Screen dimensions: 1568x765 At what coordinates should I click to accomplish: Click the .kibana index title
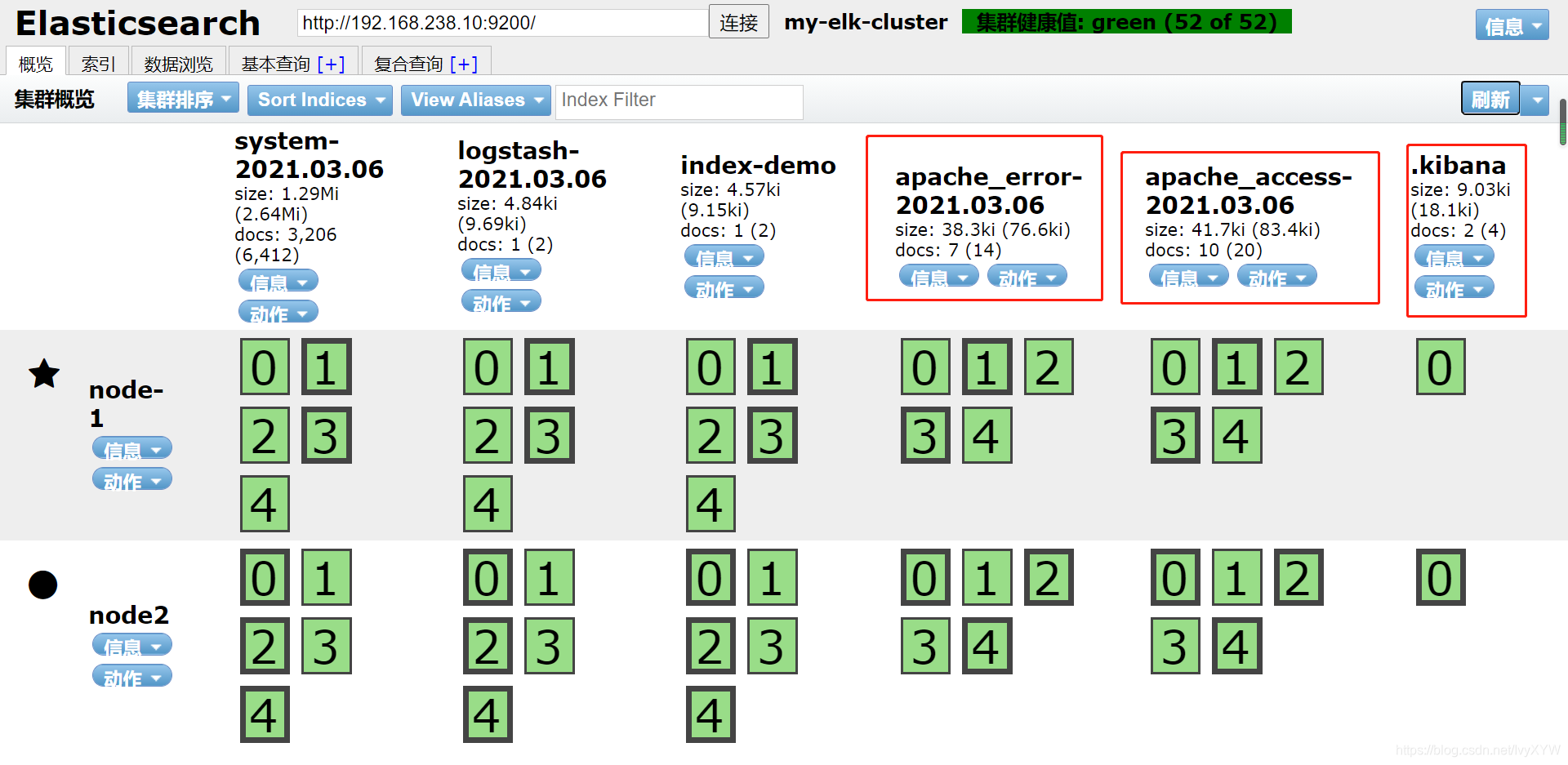pos(1458,165)
